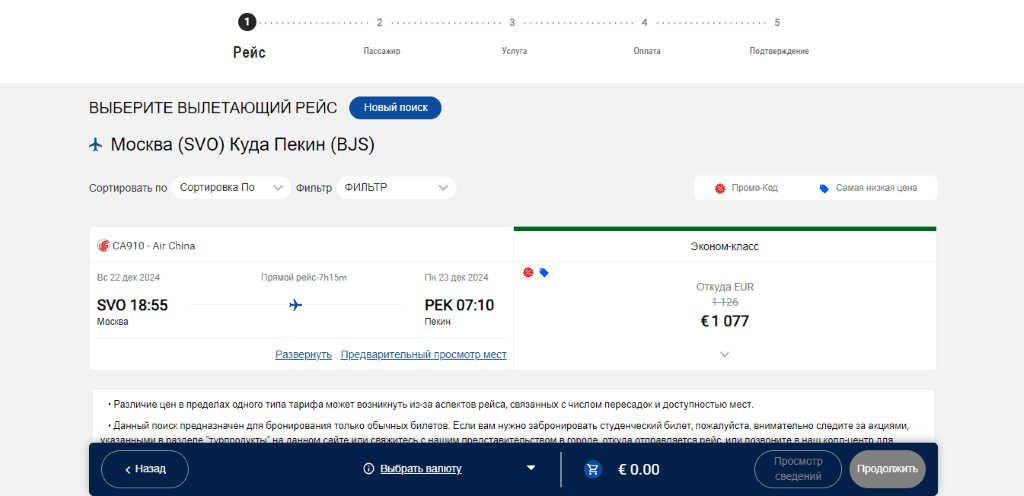This screenshot has height=496, width=1024.
Task: Expand the currency selector arrow
Action: click(x=531, y=468)
